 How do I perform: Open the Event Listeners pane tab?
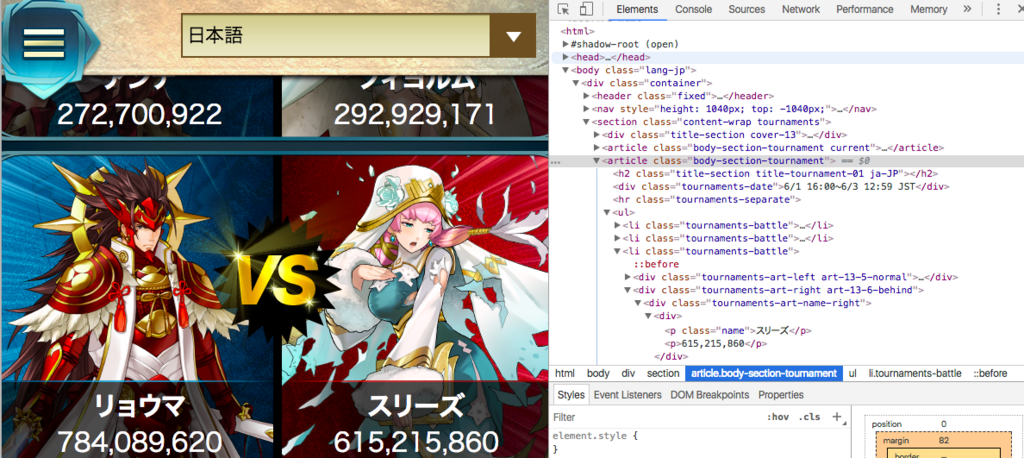click(x=628, y=395)
